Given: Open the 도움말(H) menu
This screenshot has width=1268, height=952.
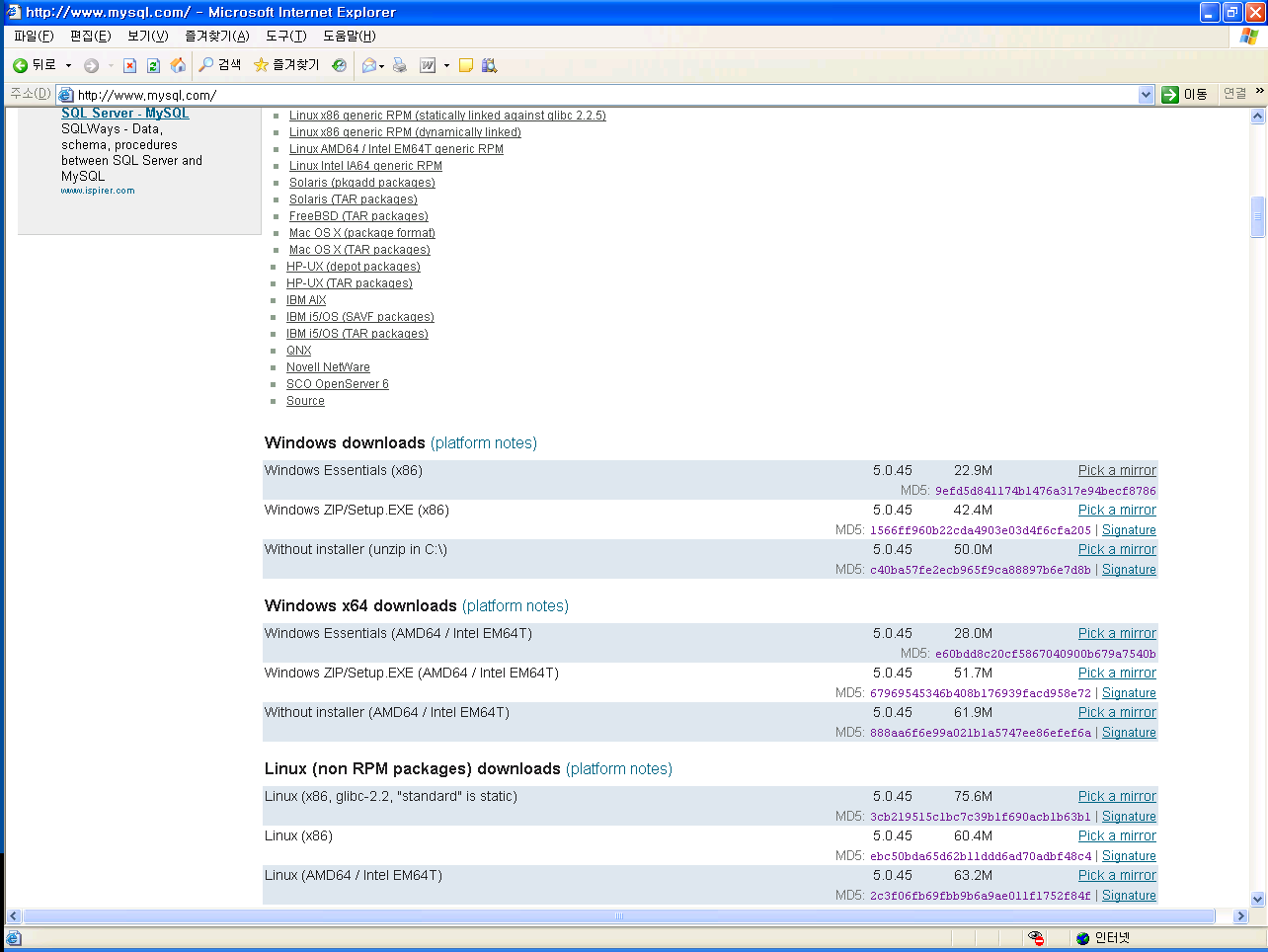Looking at the screenshot, I should coord(350,36).
